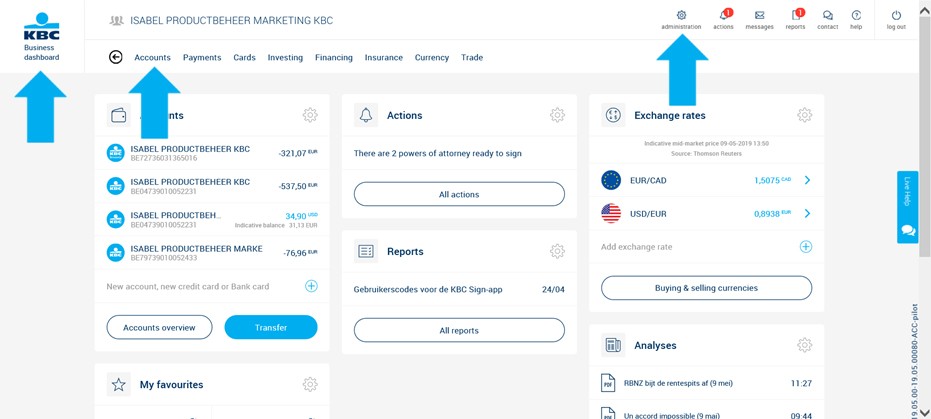Screen dimensions: 931x419
Task: Open the Financing menu
Action: pos(334,58)
